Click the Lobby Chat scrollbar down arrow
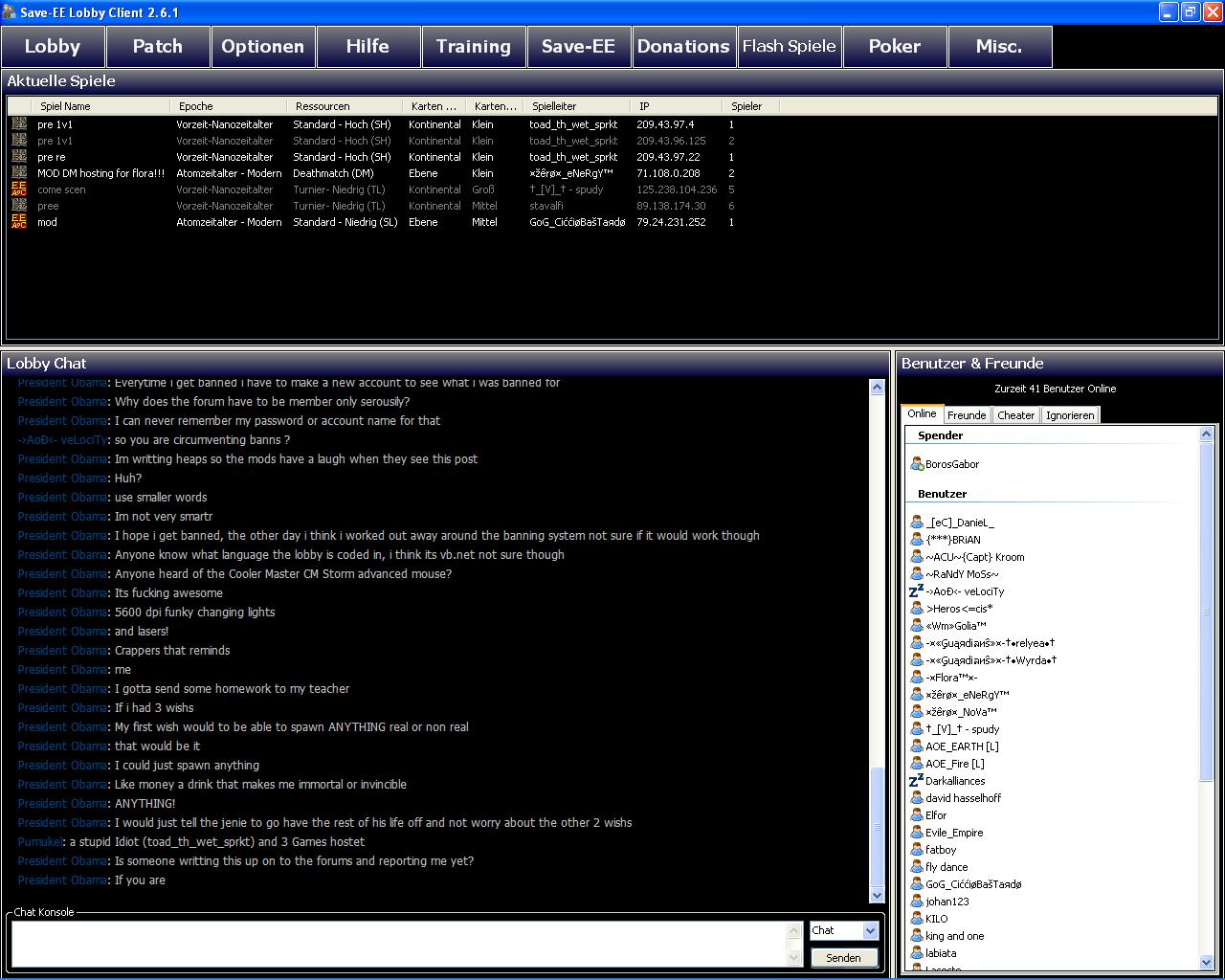Screen dimensions: 1225x980 tap(877, 895)
